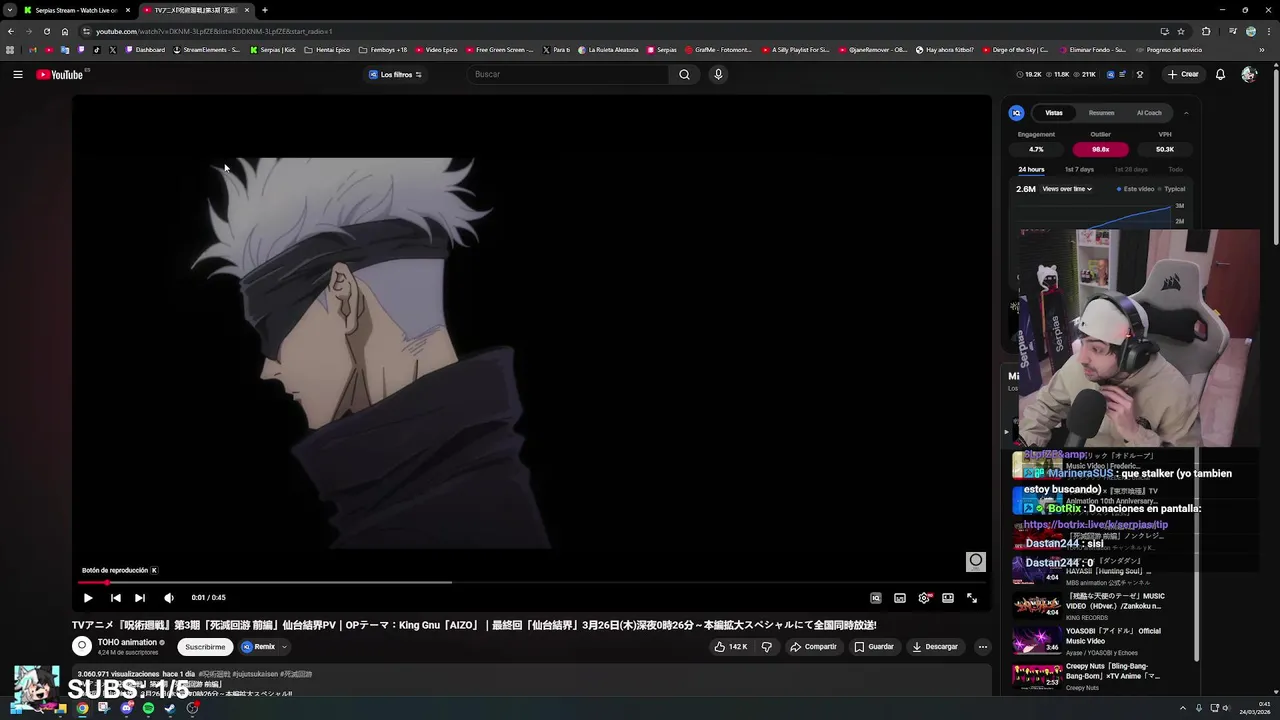
Task: Open the TOHO animation channel name link
Action: [x=127, y=643]
